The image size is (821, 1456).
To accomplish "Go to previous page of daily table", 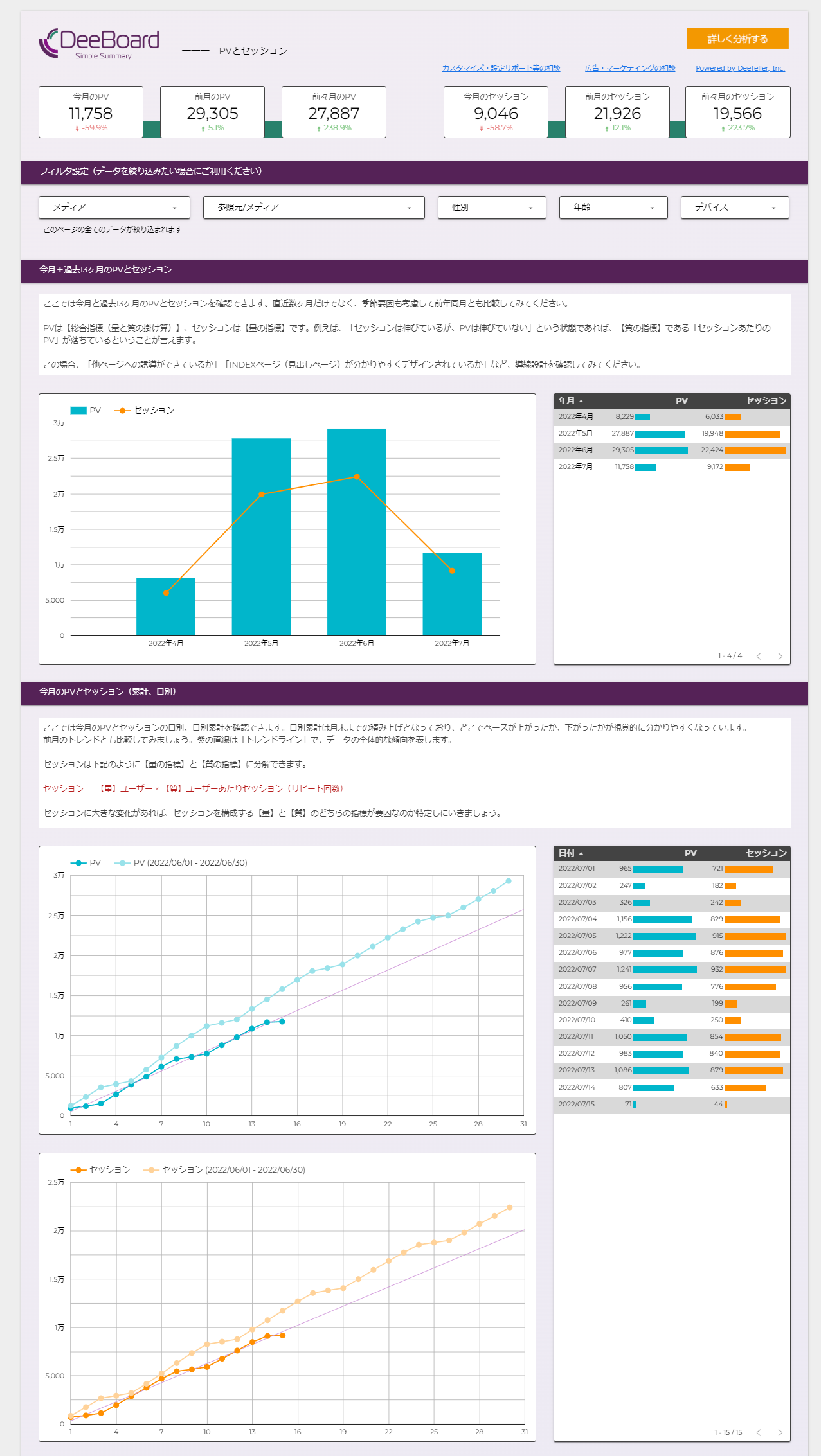I will (759, 1432).
